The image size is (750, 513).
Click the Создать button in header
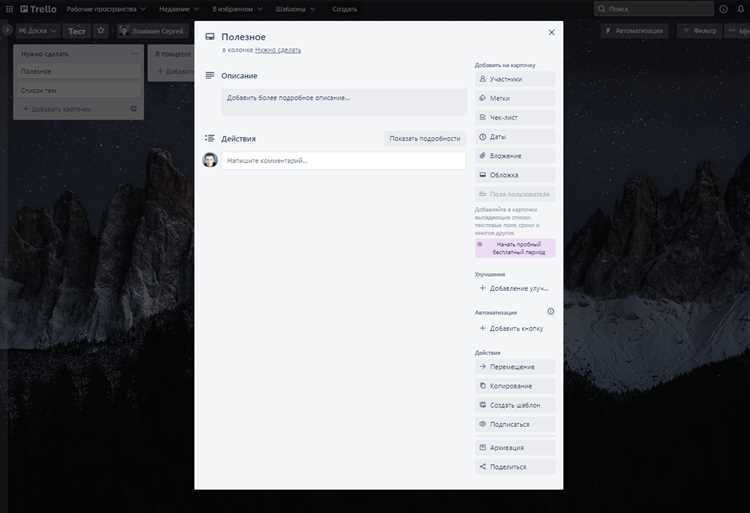344,9
